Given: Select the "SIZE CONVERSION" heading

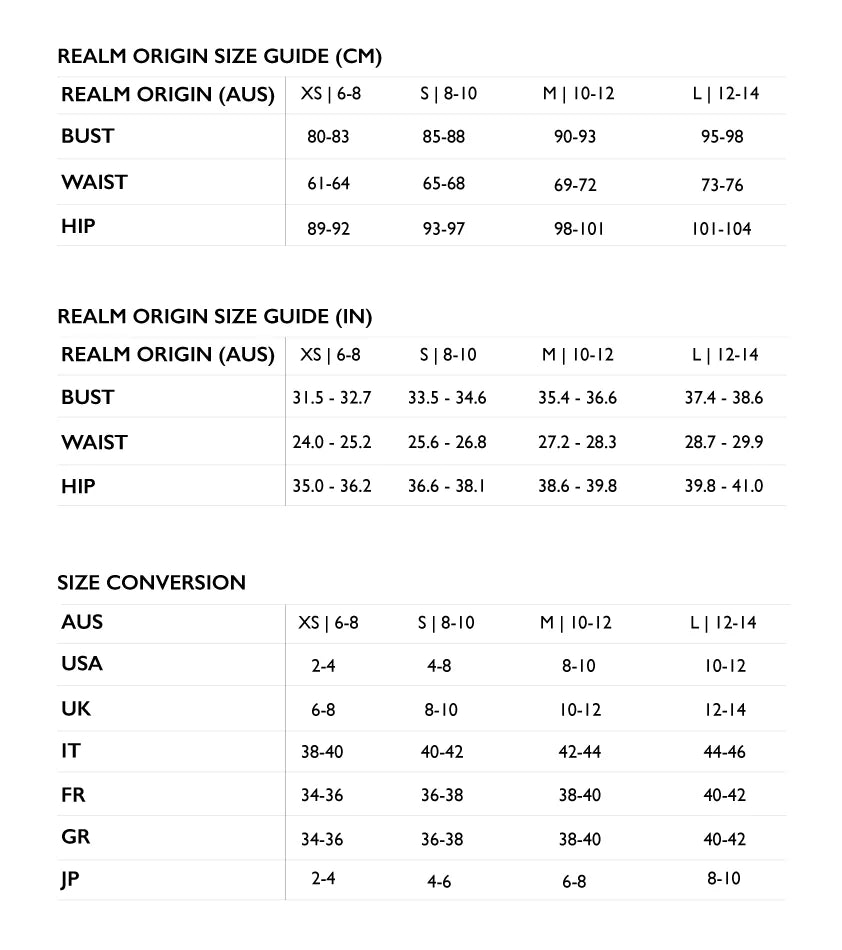Looking at the screenshot, I should [x=151, y=582].
